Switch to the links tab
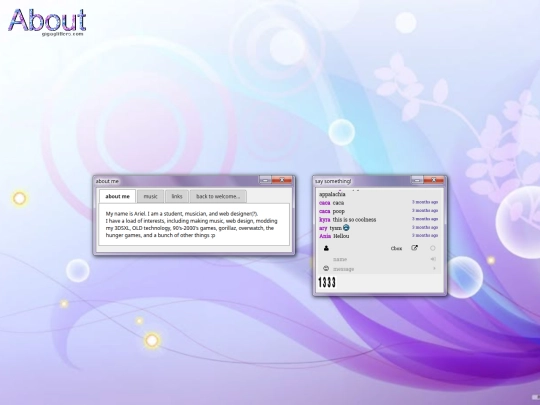Image resolution: width=540 pixels, height=405 pixels. tap(177, 196)
